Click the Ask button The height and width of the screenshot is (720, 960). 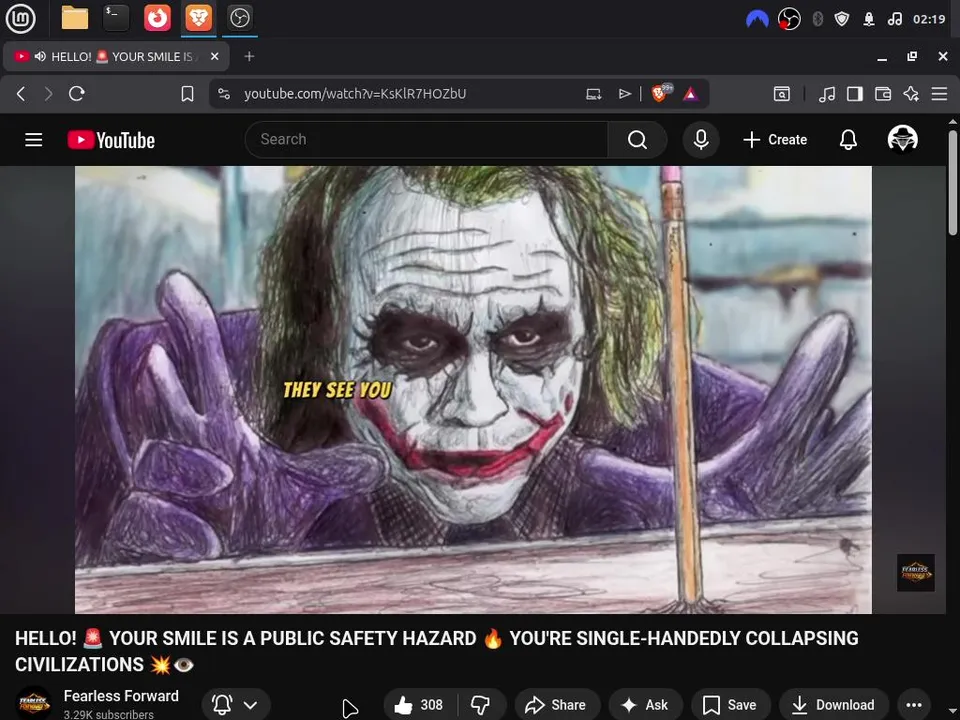645,705
